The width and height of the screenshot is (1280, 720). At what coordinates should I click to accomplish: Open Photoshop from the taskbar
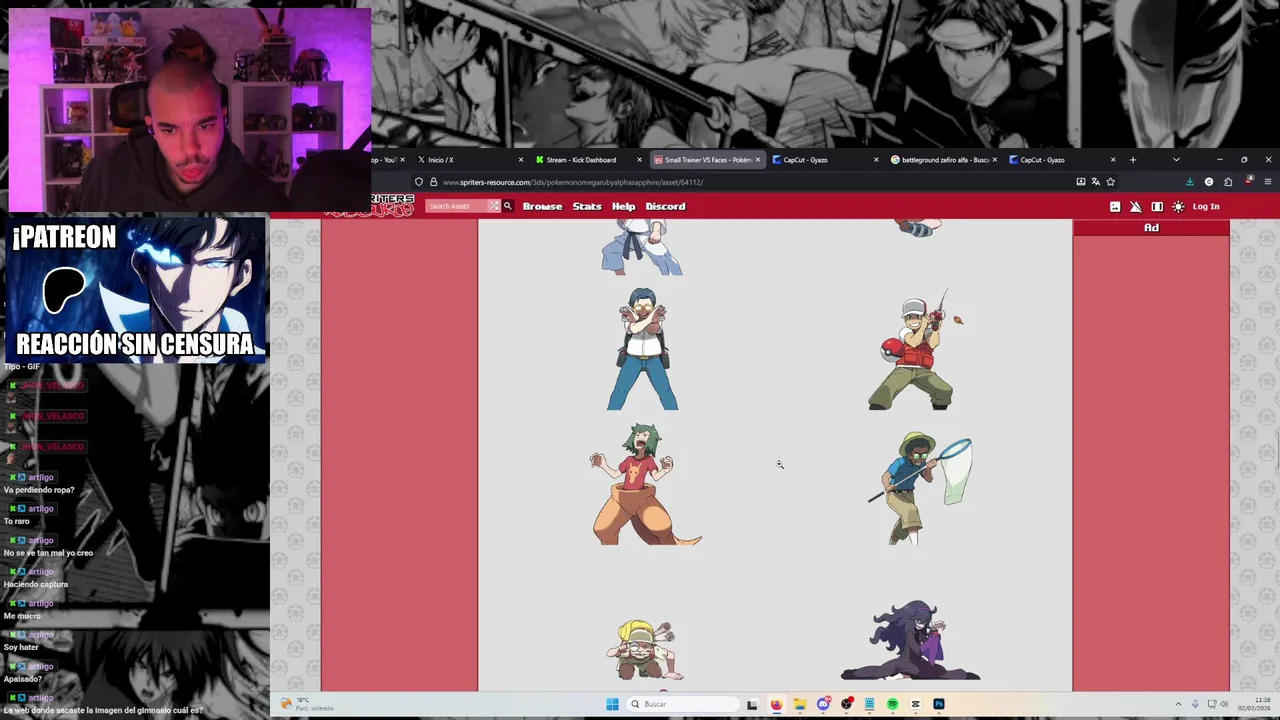point(938,704)
